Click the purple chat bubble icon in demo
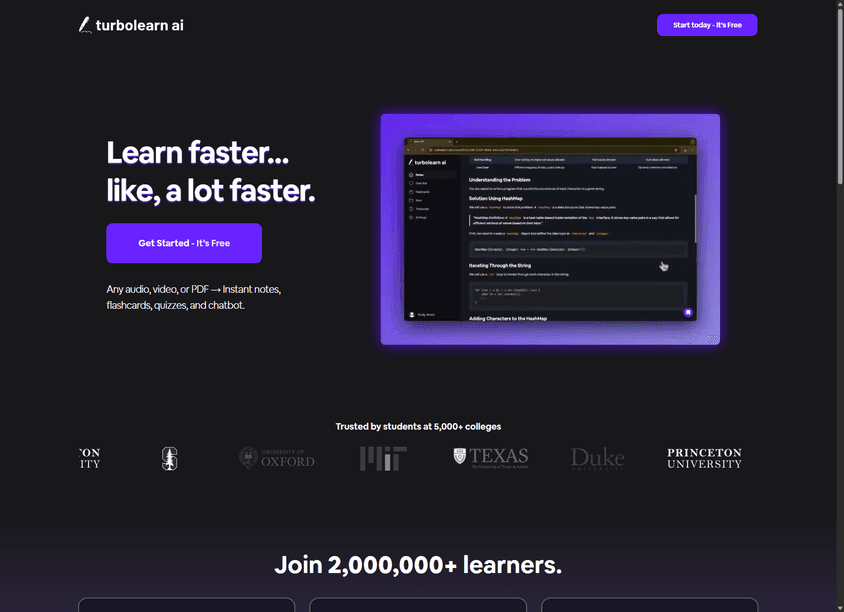This screenshot has width=844, height=612. [688, 312]
